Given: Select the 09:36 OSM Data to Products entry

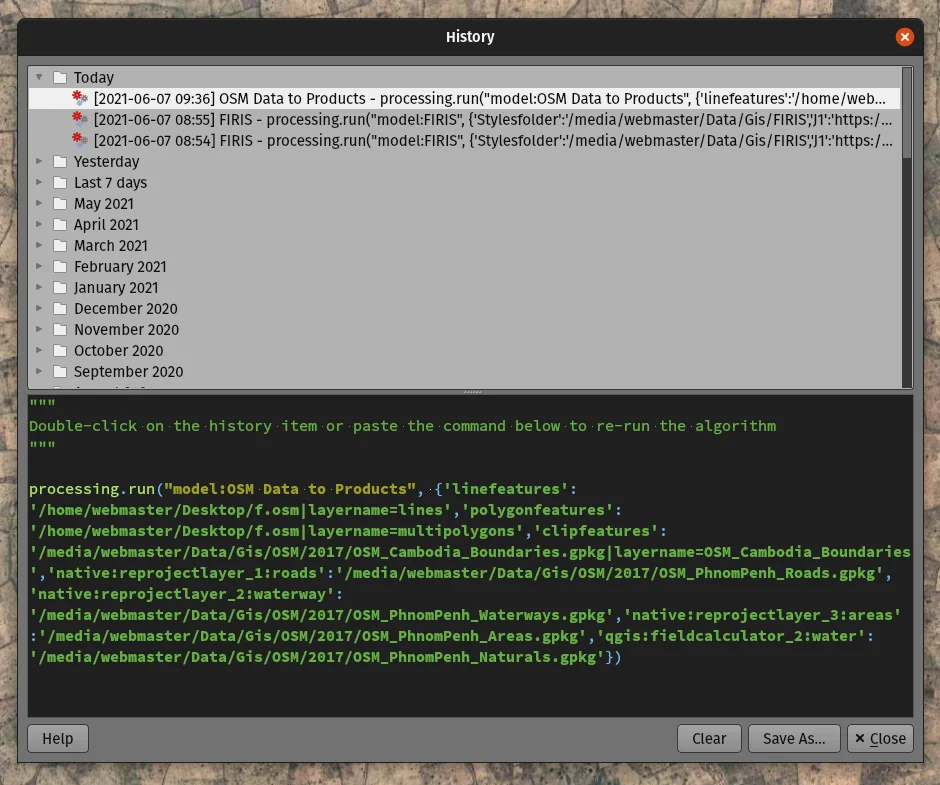Looking at the screenshot, I should (x=490, y=98).
